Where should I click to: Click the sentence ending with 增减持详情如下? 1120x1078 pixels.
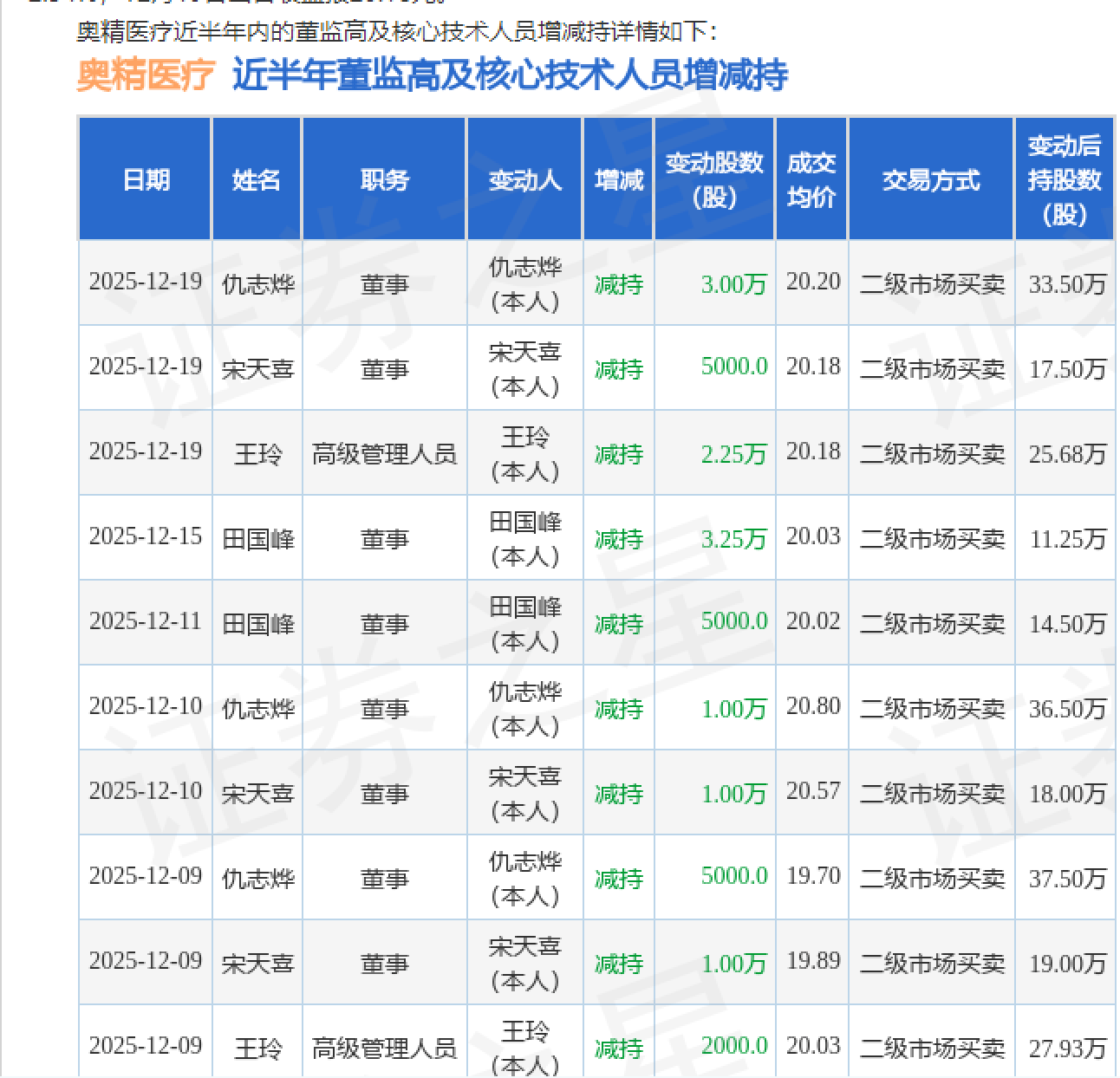[396, 32]
